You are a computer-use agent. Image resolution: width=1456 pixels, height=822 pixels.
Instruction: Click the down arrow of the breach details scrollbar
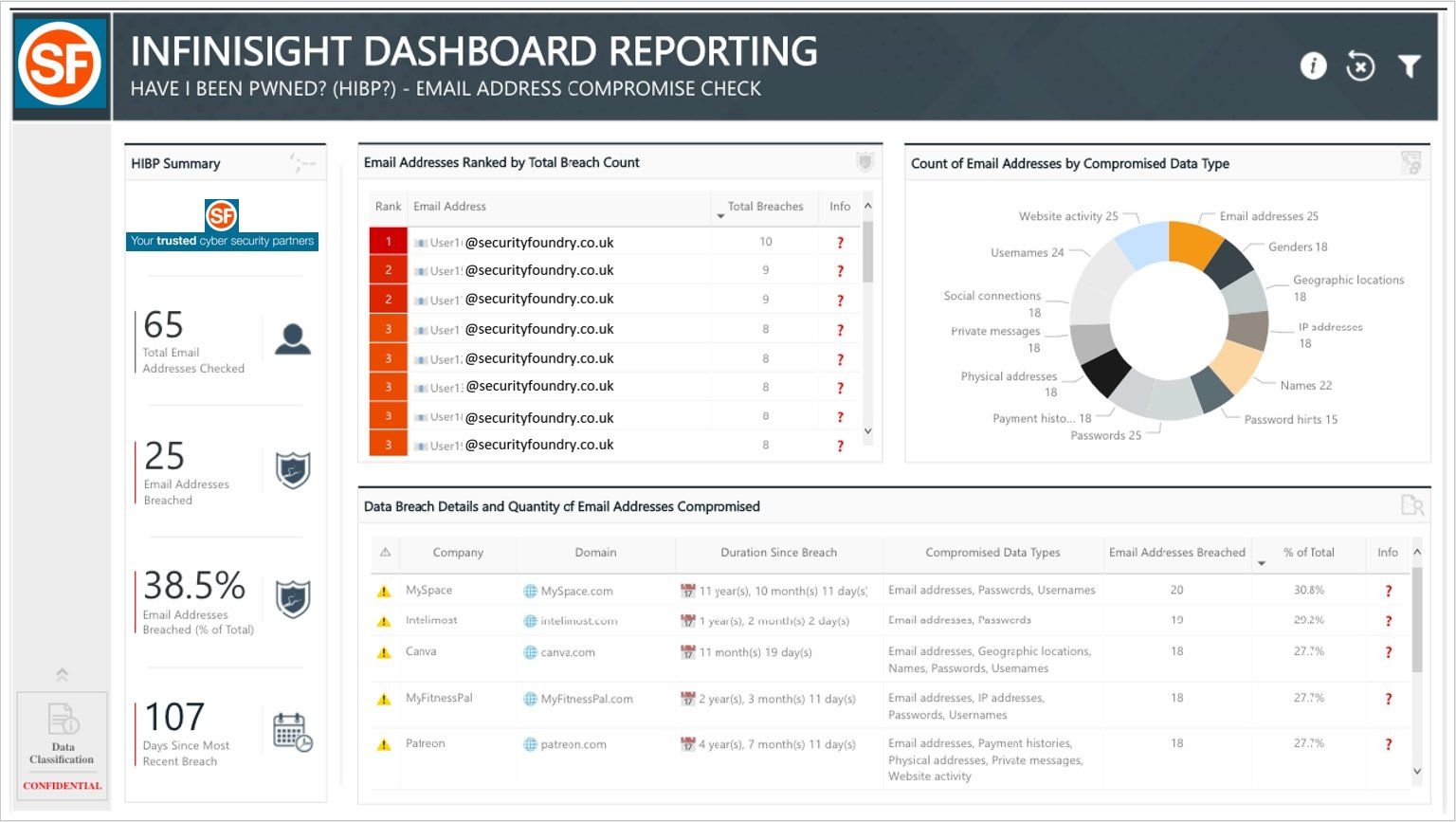[1417, 772]
